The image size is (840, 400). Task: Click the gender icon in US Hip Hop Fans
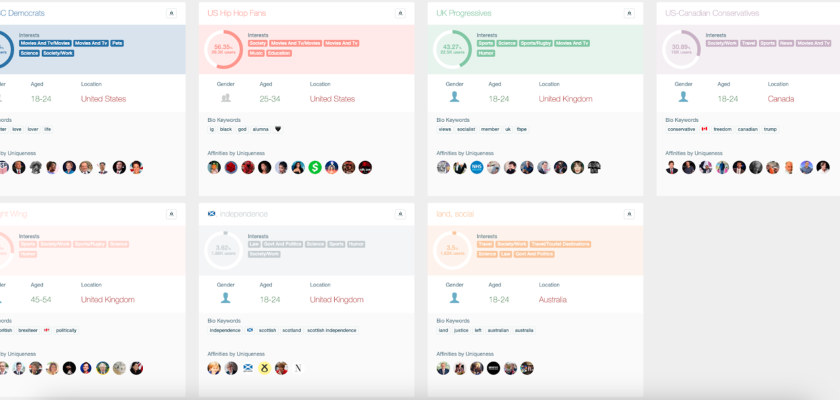(226, 98)
